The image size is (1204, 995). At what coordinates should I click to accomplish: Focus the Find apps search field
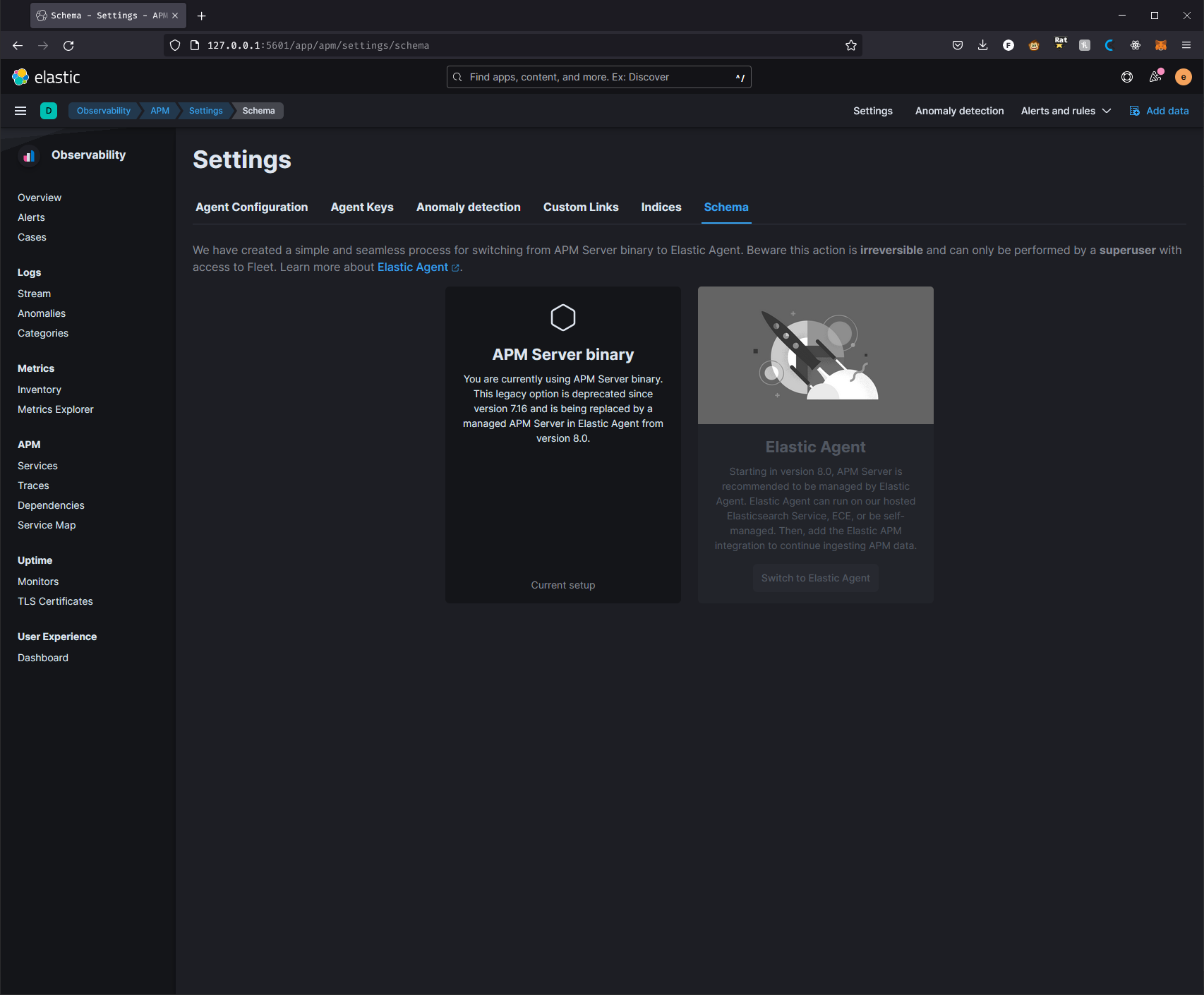(599, 77)
